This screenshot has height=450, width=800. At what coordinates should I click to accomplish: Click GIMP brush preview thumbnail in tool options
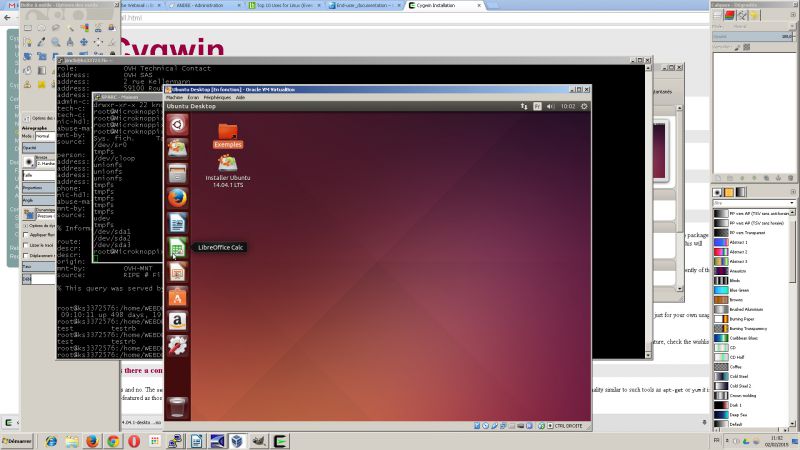pos(29,162)
